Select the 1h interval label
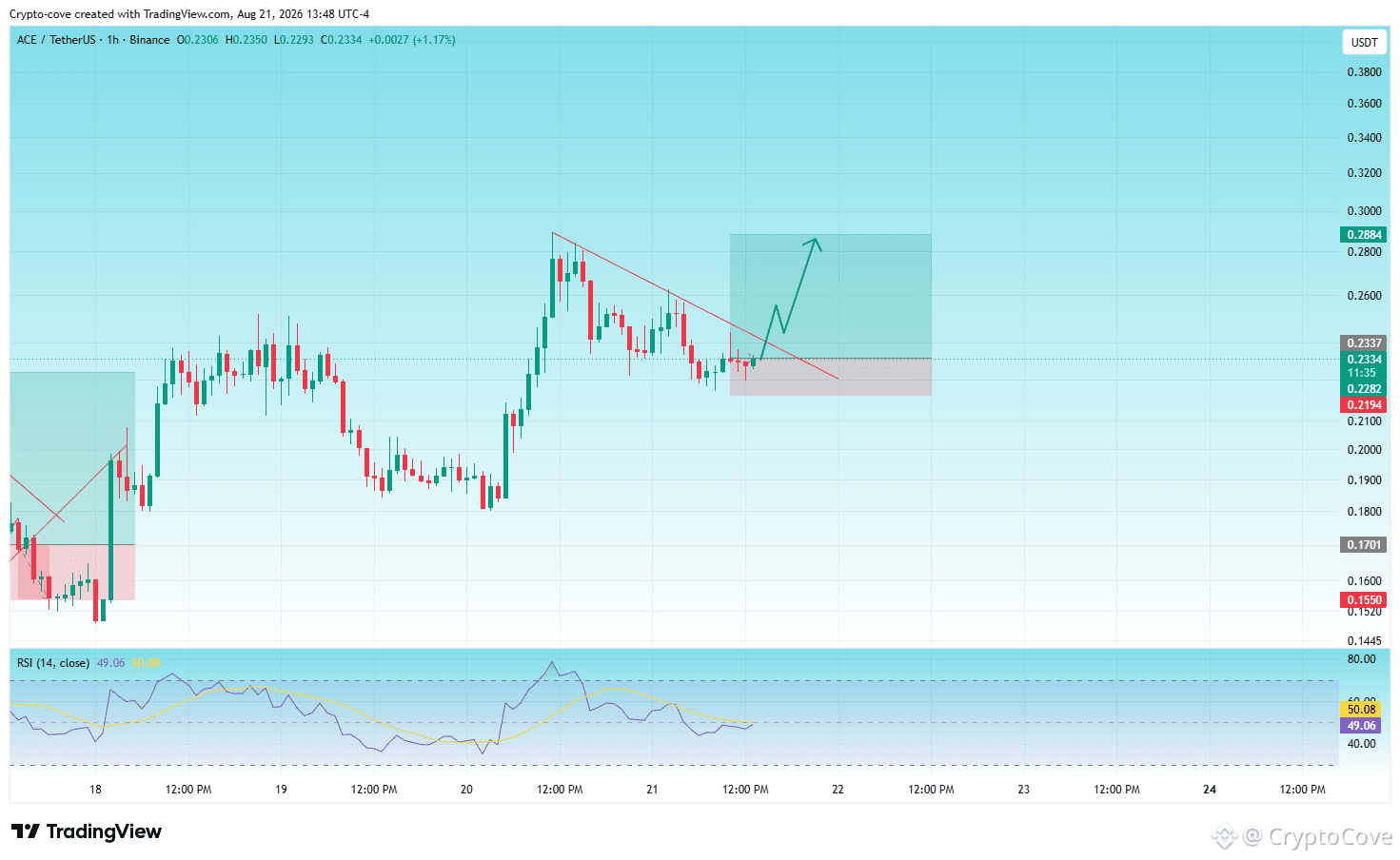The width and height of the screenshot is (1400, 860). [x=113, y=40]
